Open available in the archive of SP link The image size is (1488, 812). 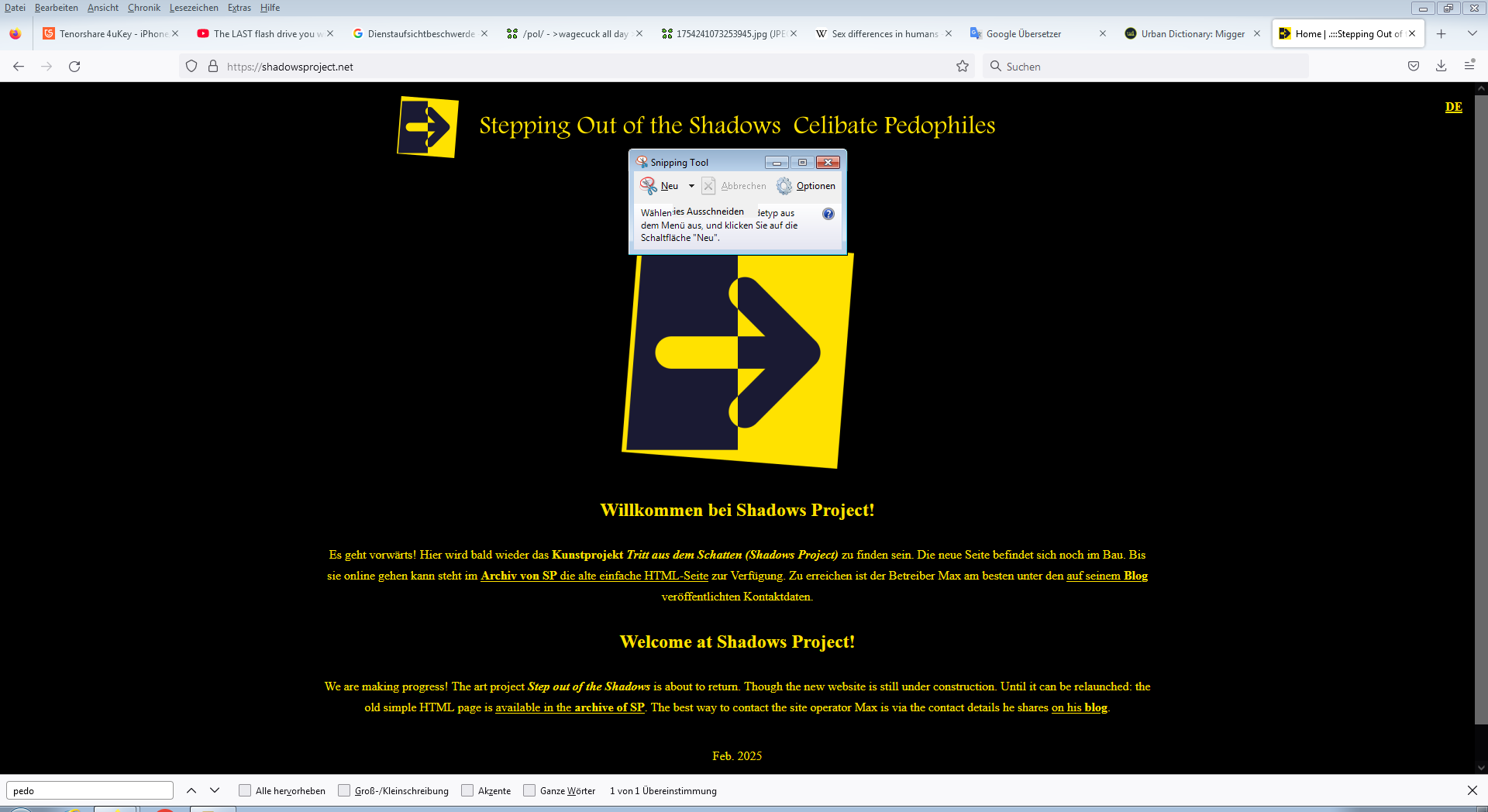pos(570,707)
